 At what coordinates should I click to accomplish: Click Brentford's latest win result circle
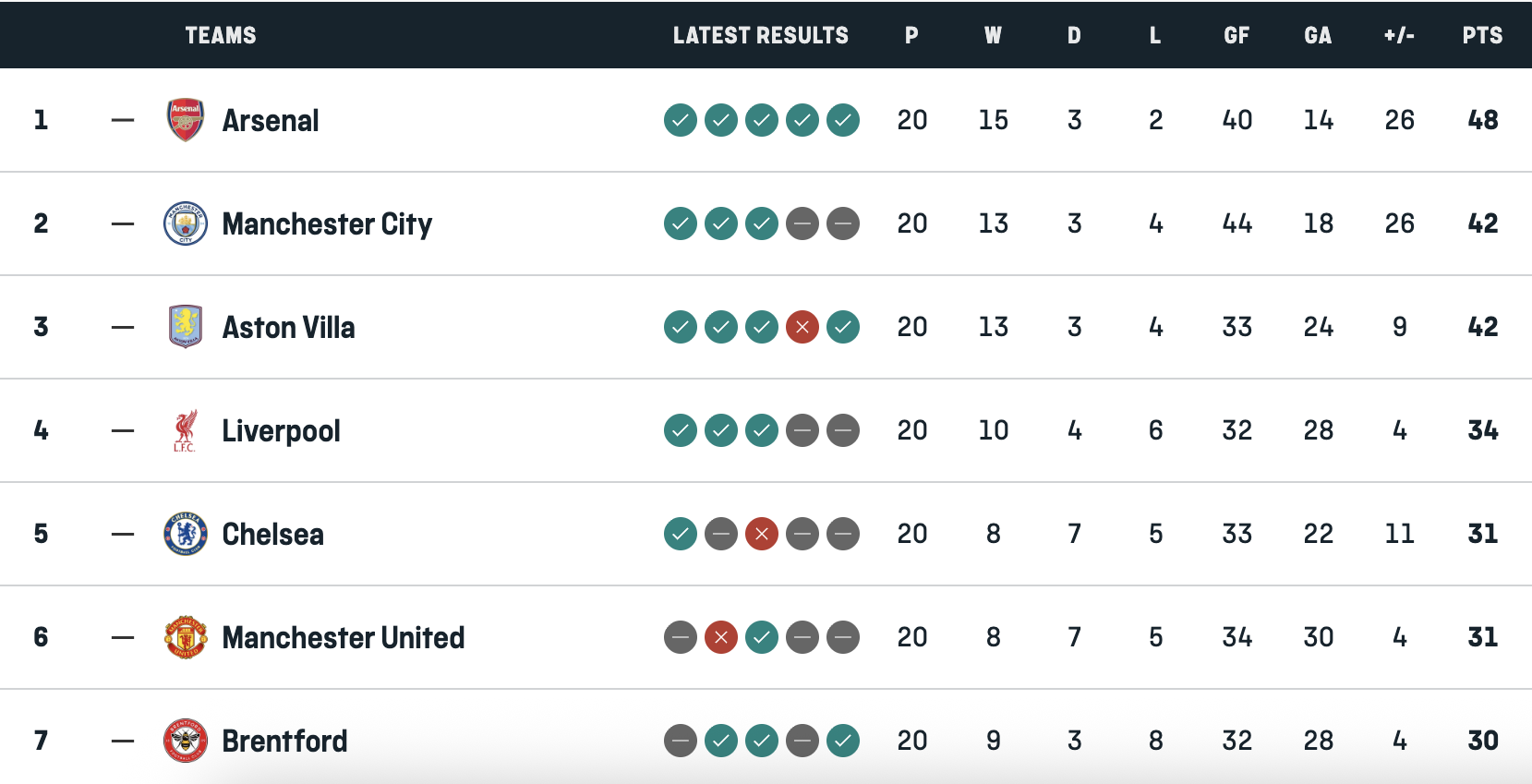[843, 741]
